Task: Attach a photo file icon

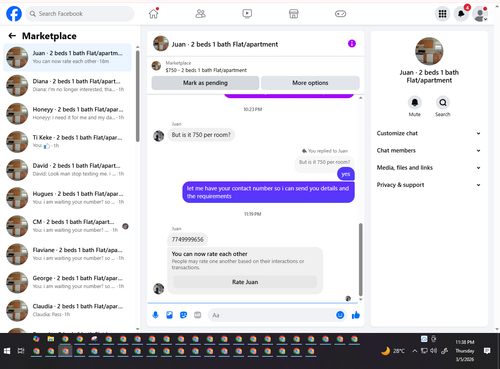Action: click(x=169, y=315)
